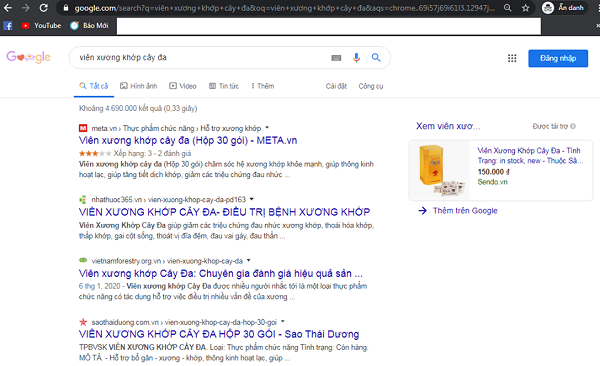The image size is (600, 366).
Task: Open the Cài đặt settings menu
Action: (336, 86)
